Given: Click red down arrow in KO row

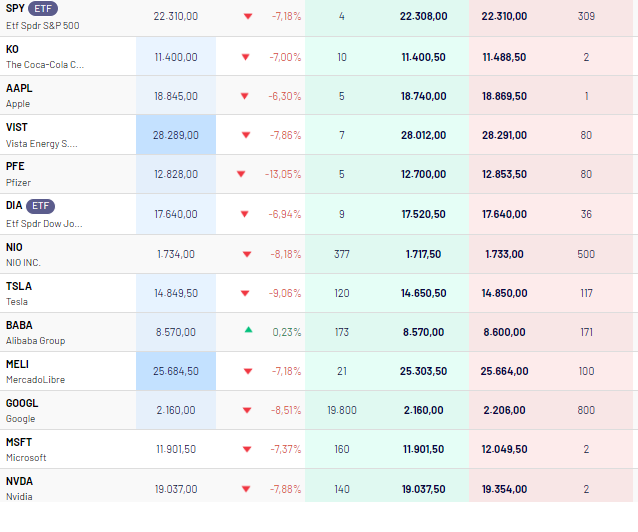Looking at the screenshot, I should pyautogui.click(x=245, y=57).
